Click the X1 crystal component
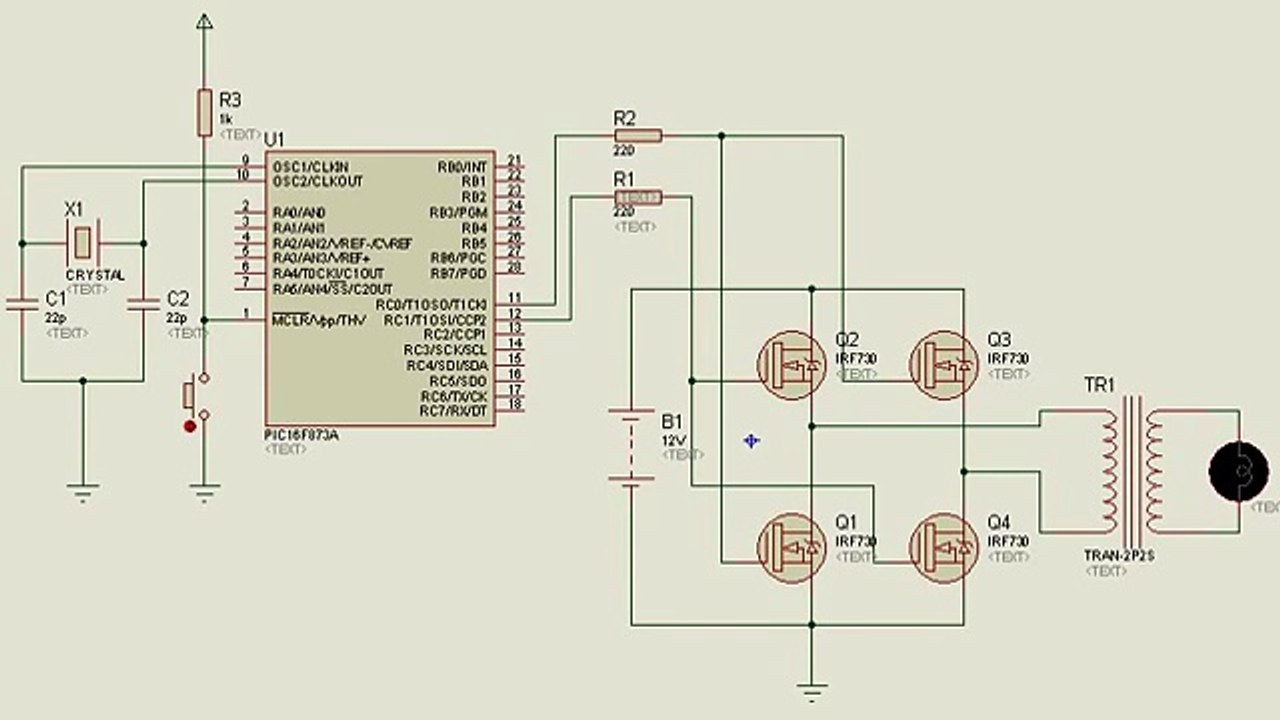The height and width of the screenshot is (720, 1280). click(82, 242)
